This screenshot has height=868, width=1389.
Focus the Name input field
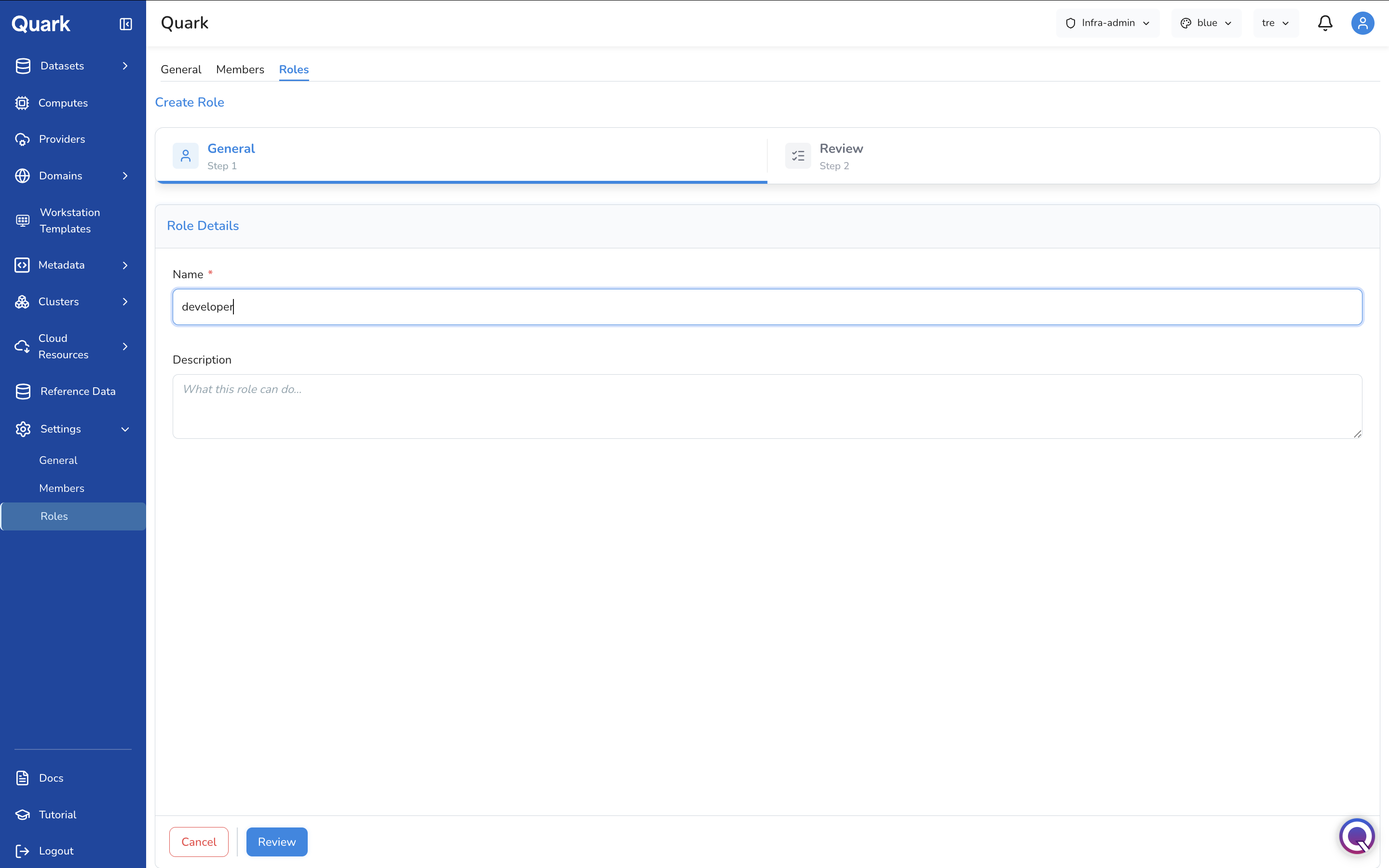(767, 307)
